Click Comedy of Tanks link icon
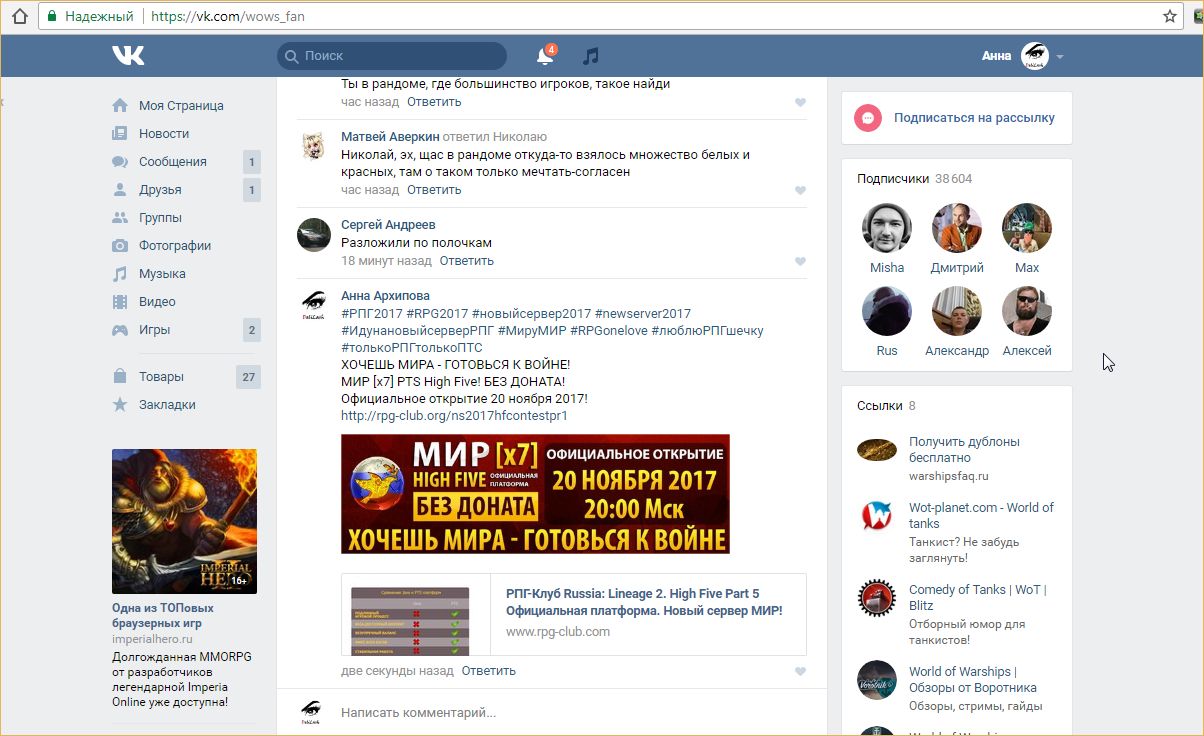 click(x=877, y=598)
